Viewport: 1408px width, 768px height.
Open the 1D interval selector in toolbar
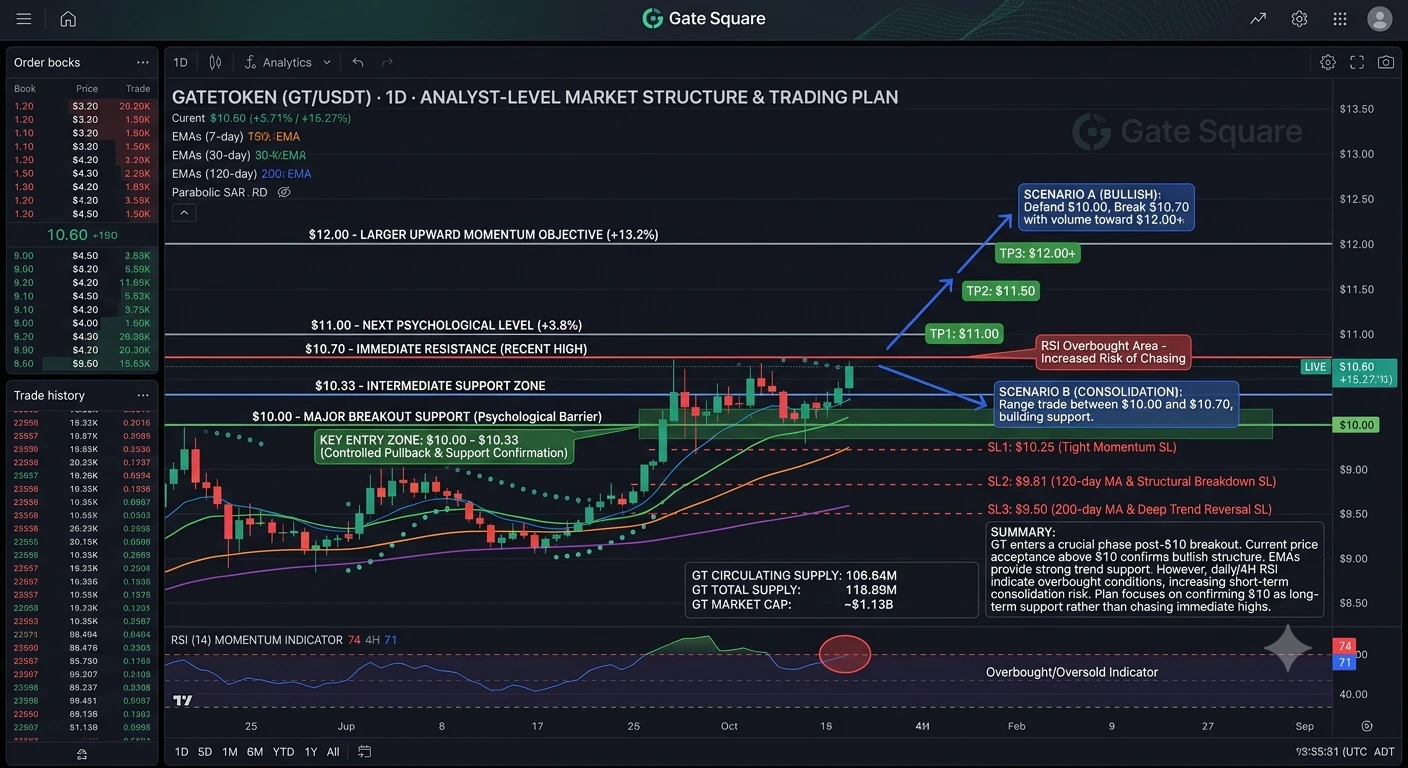(180, 62)
